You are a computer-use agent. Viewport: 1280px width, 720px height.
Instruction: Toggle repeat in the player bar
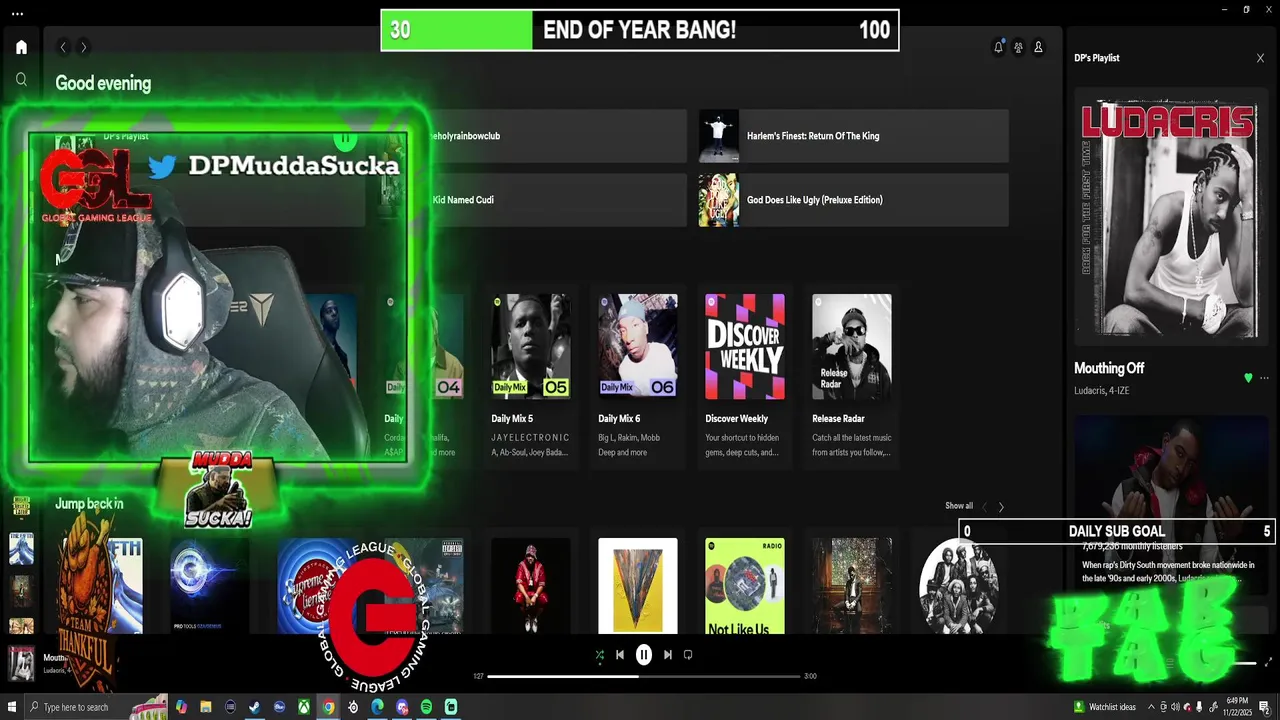[688, 655]
